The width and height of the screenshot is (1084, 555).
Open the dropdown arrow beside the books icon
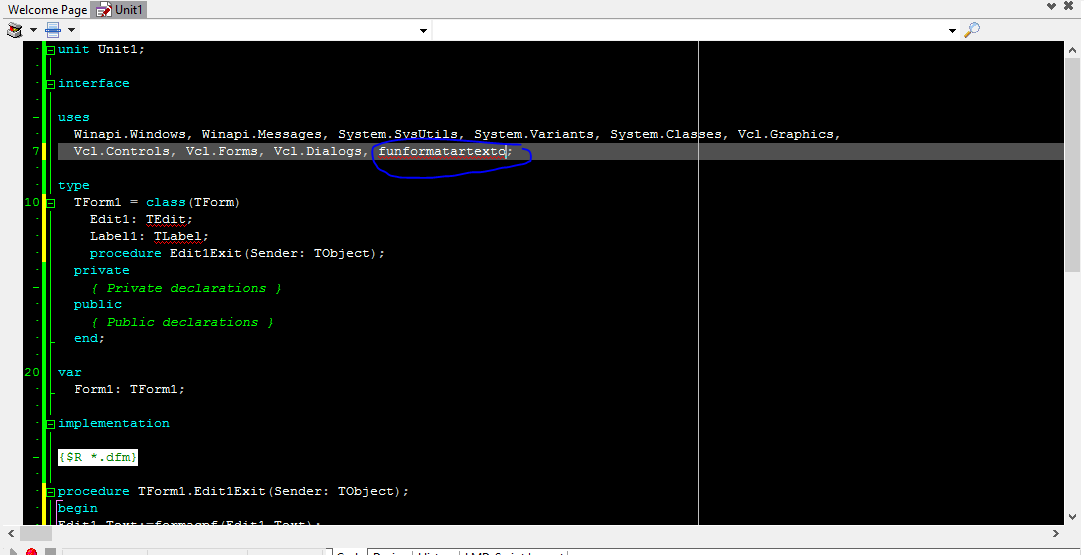point(32,30)
